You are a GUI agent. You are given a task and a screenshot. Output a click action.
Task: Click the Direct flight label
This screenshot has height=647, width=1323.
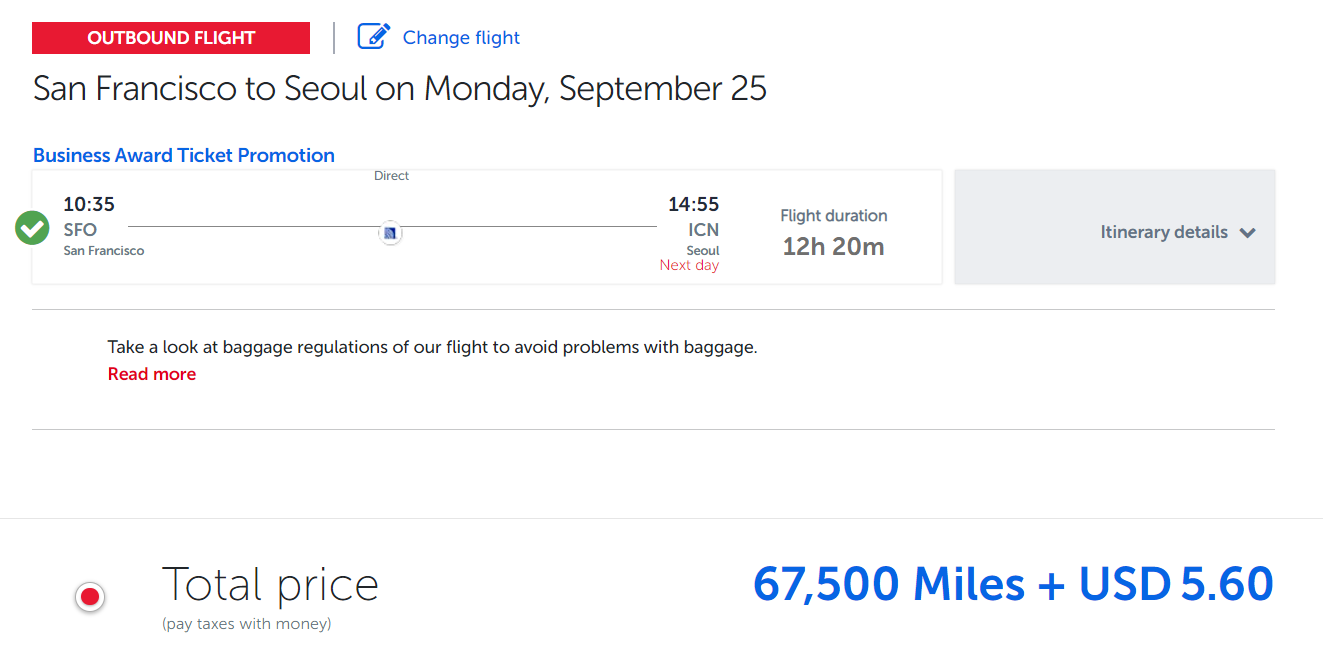[391, 176]
